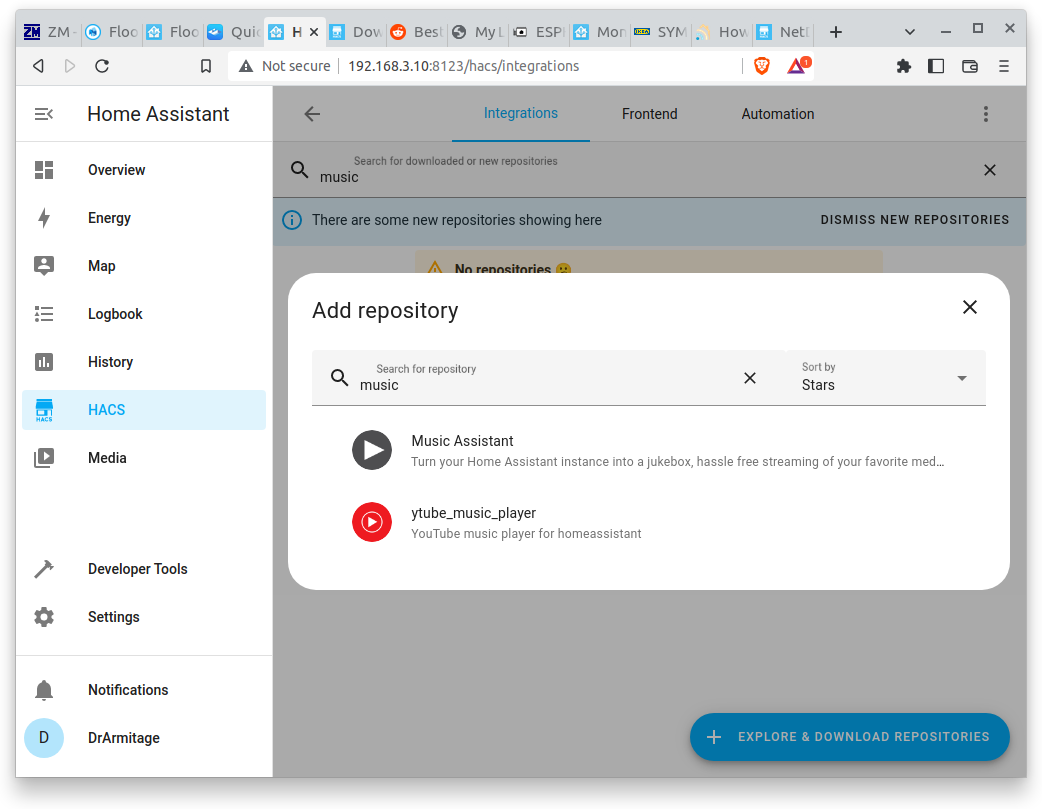Viewport: 1042px width, 809px height.
Task: Expand the browser tab search chevron
Action: click(x=910, y=32)
